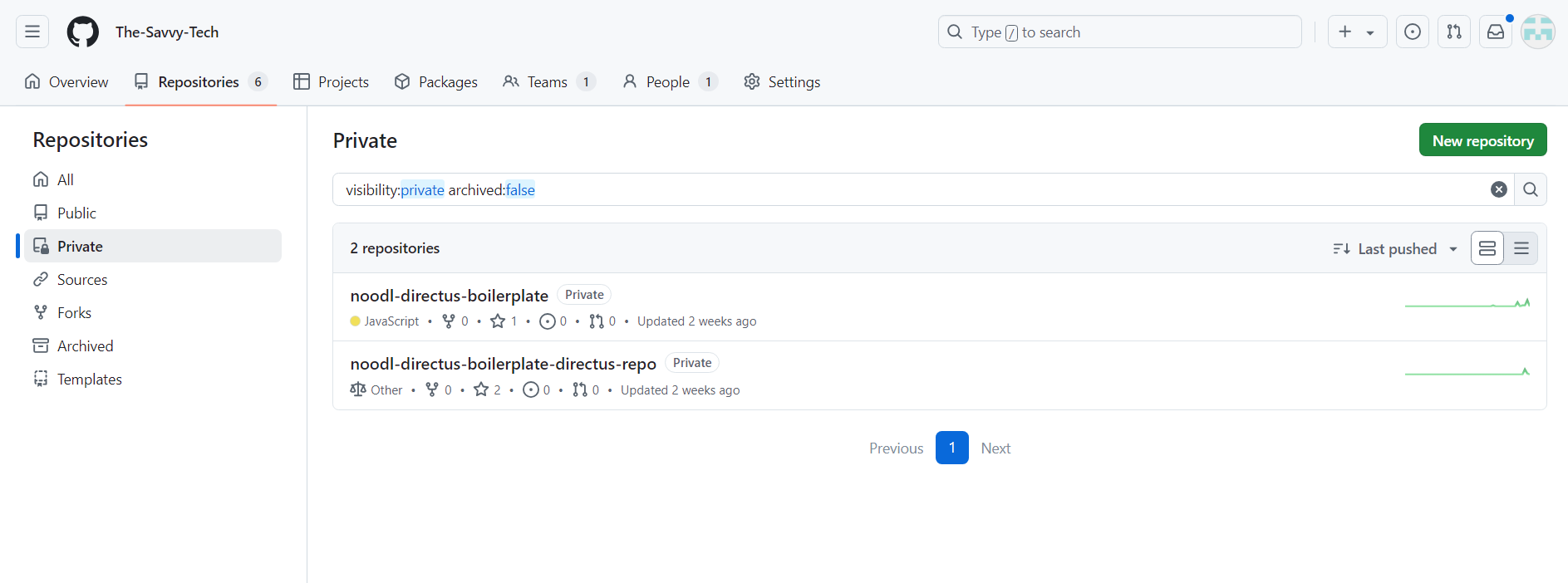Screen dimensions: 1568x583
Task: Open the Last pushed sort dropdown
Action: 1396,248
